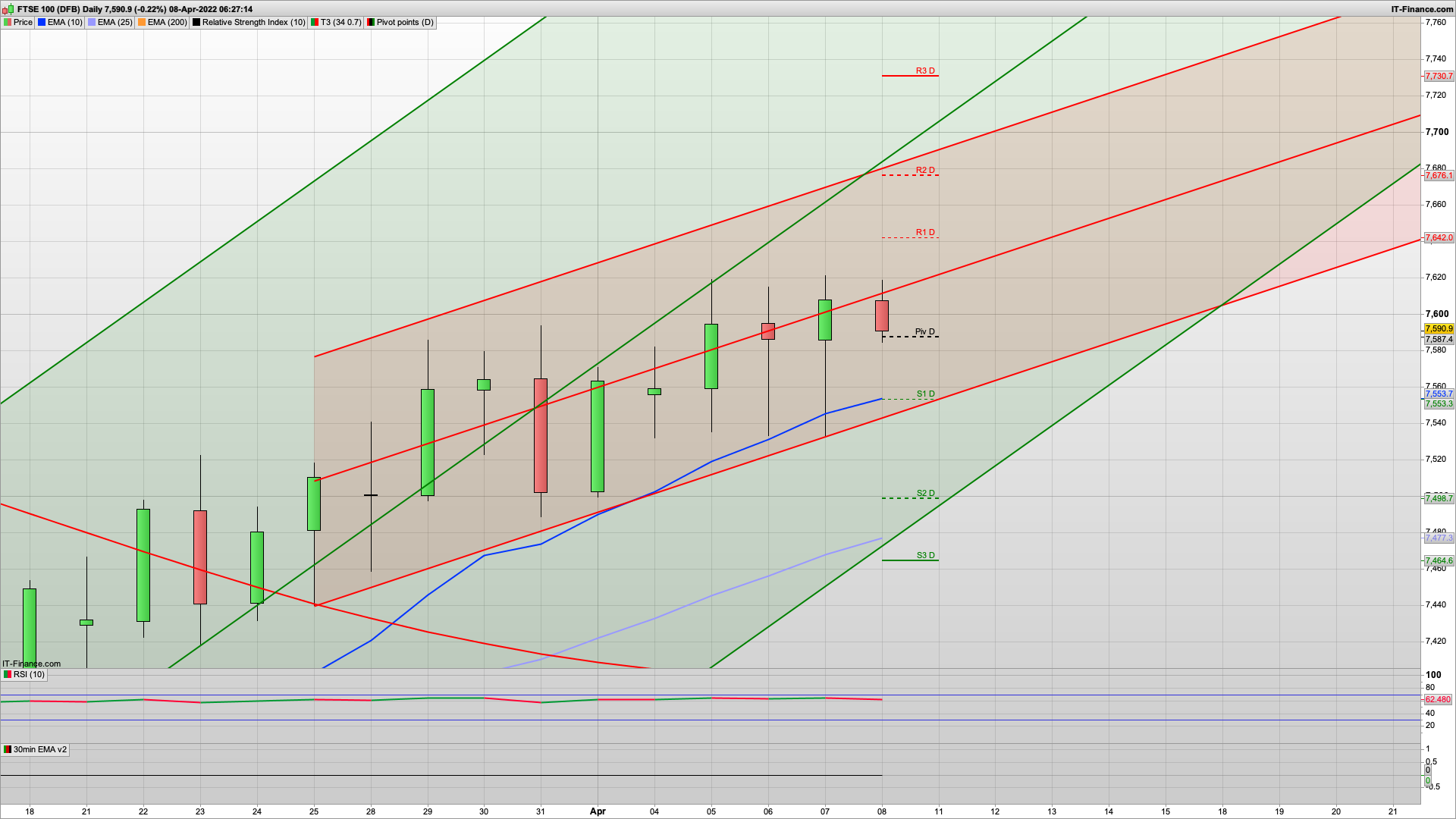Image resolution: width=1456 pixels, height=819 pixels.
Task: Click the current price tag 7,590.9
Action: click(1439, 329)
